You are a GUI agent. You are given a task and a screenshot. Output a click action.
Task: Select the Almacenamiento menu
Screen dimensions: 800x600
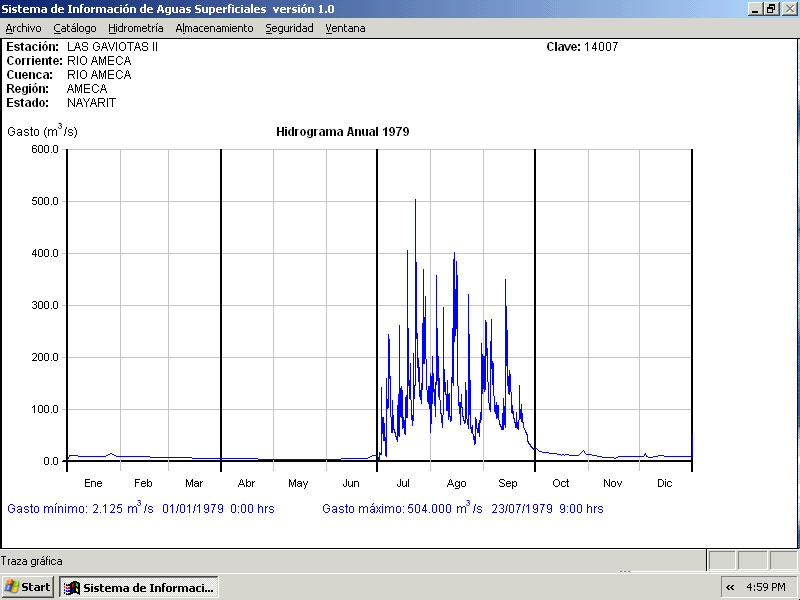(x=214, y=28)
